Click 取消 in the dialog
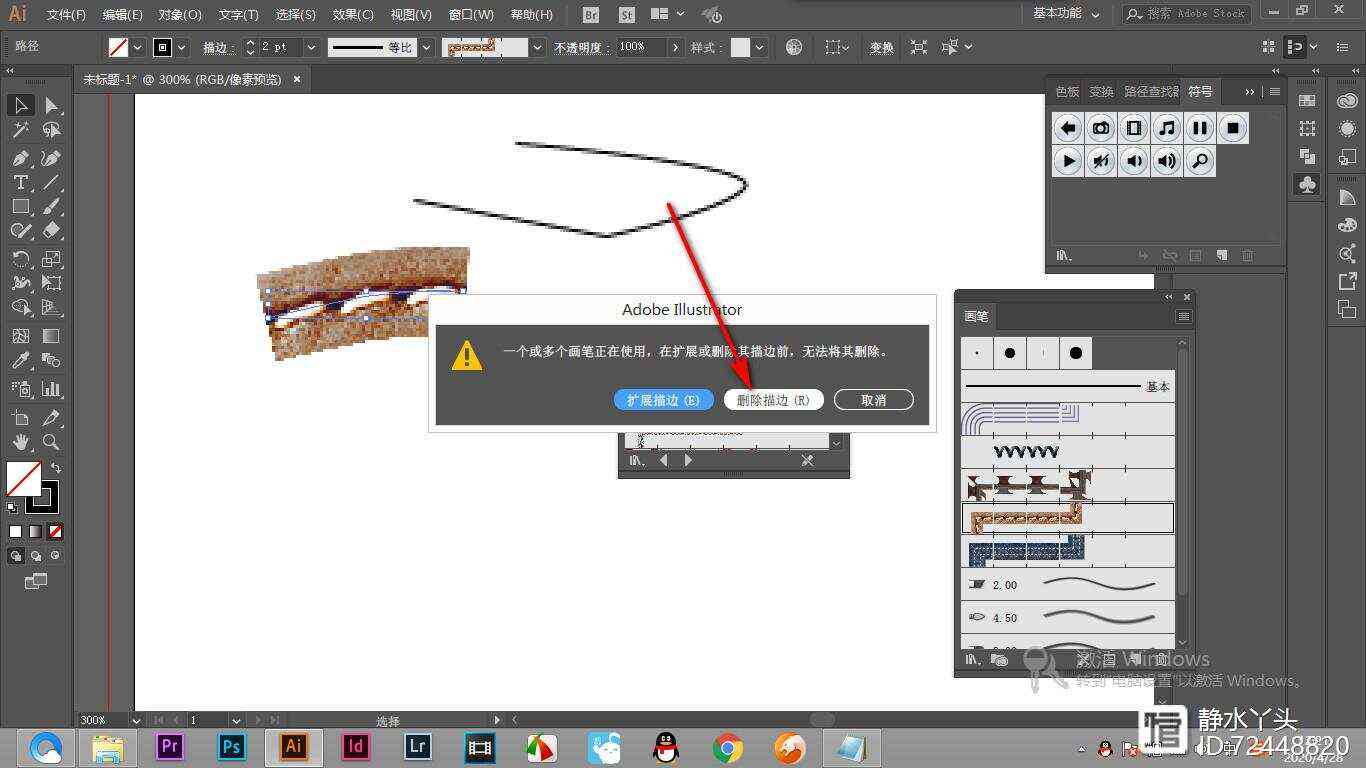 873,400
